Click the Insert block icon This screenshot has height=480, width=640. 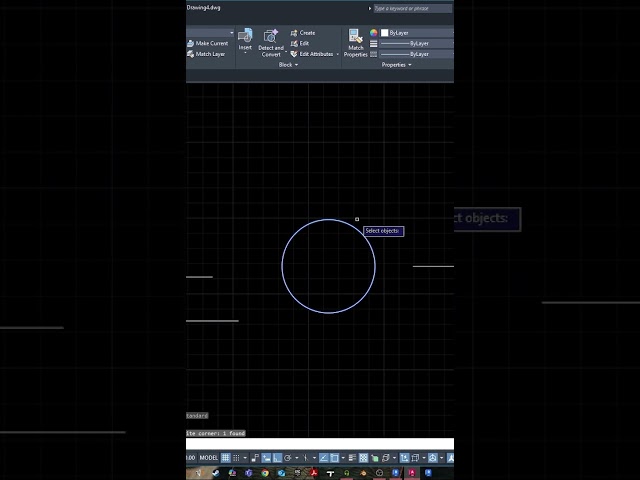tap(245, 35)
